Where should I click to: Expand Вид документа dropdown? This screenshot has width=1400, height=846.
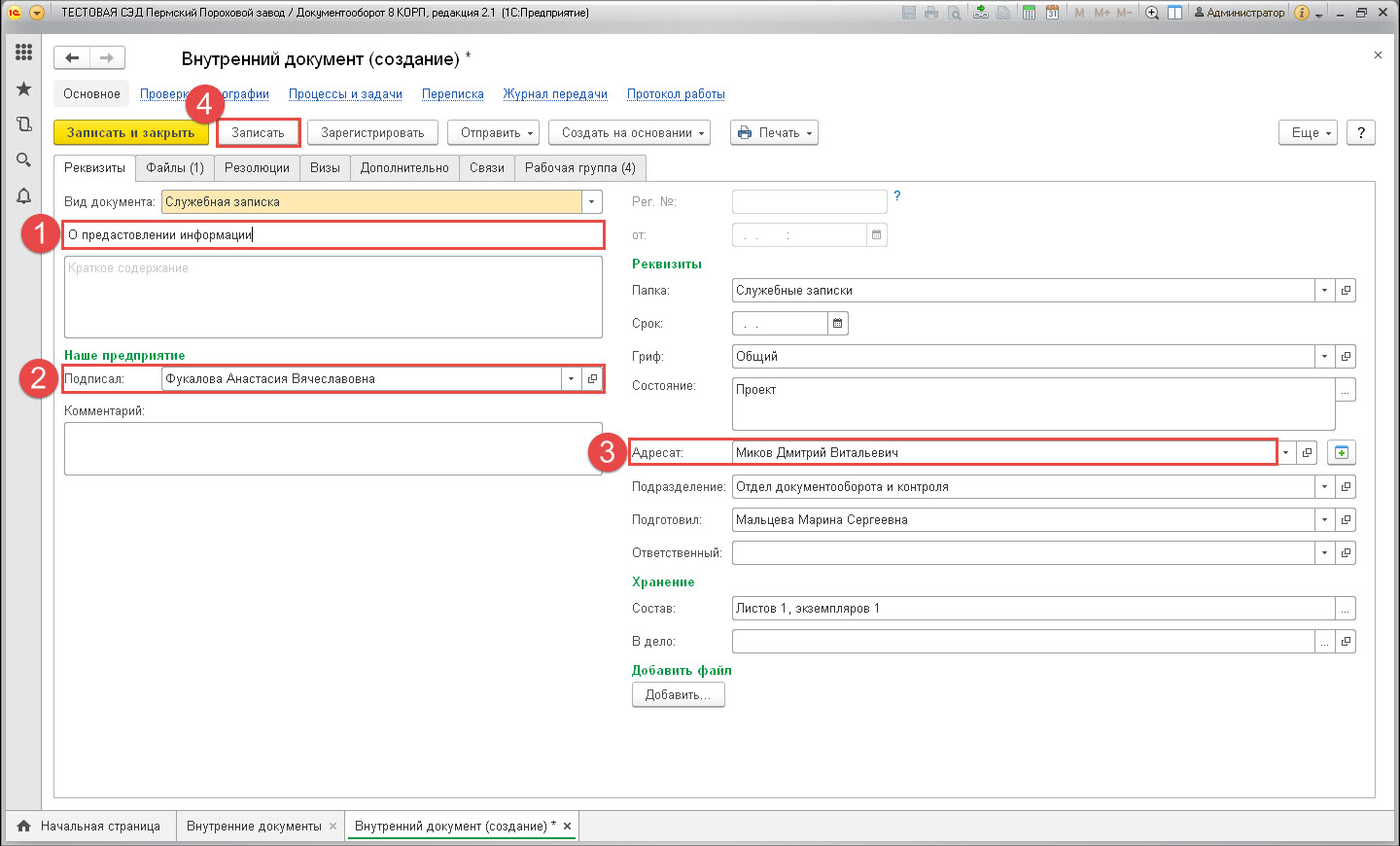[591, 201]
